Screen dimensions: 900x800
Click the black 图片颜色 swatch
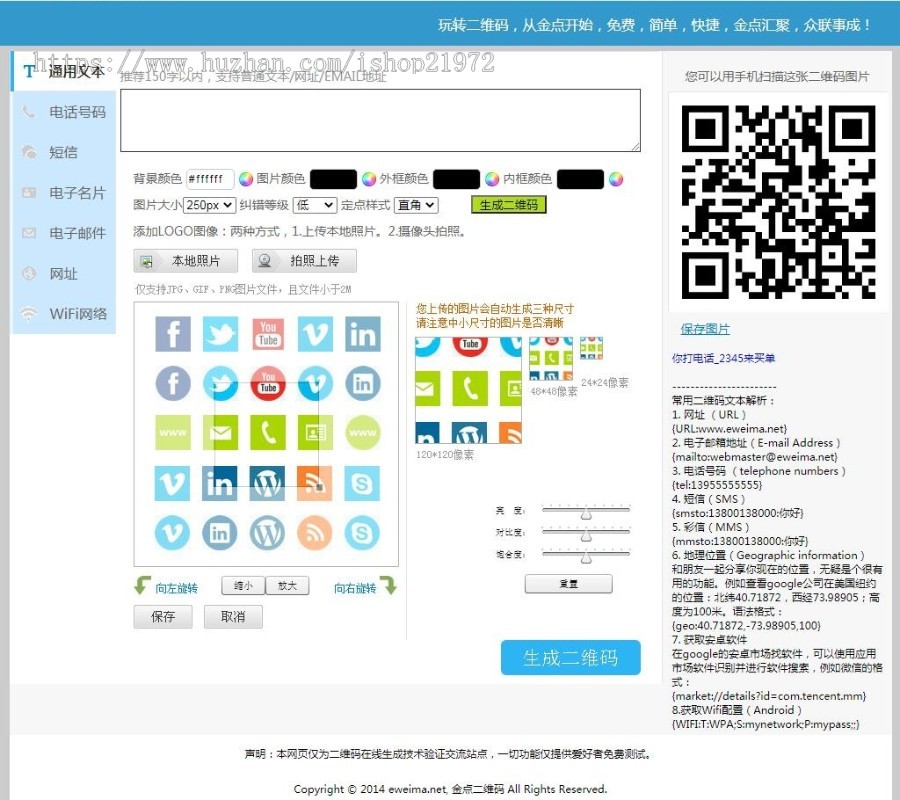tap(333, 179)
